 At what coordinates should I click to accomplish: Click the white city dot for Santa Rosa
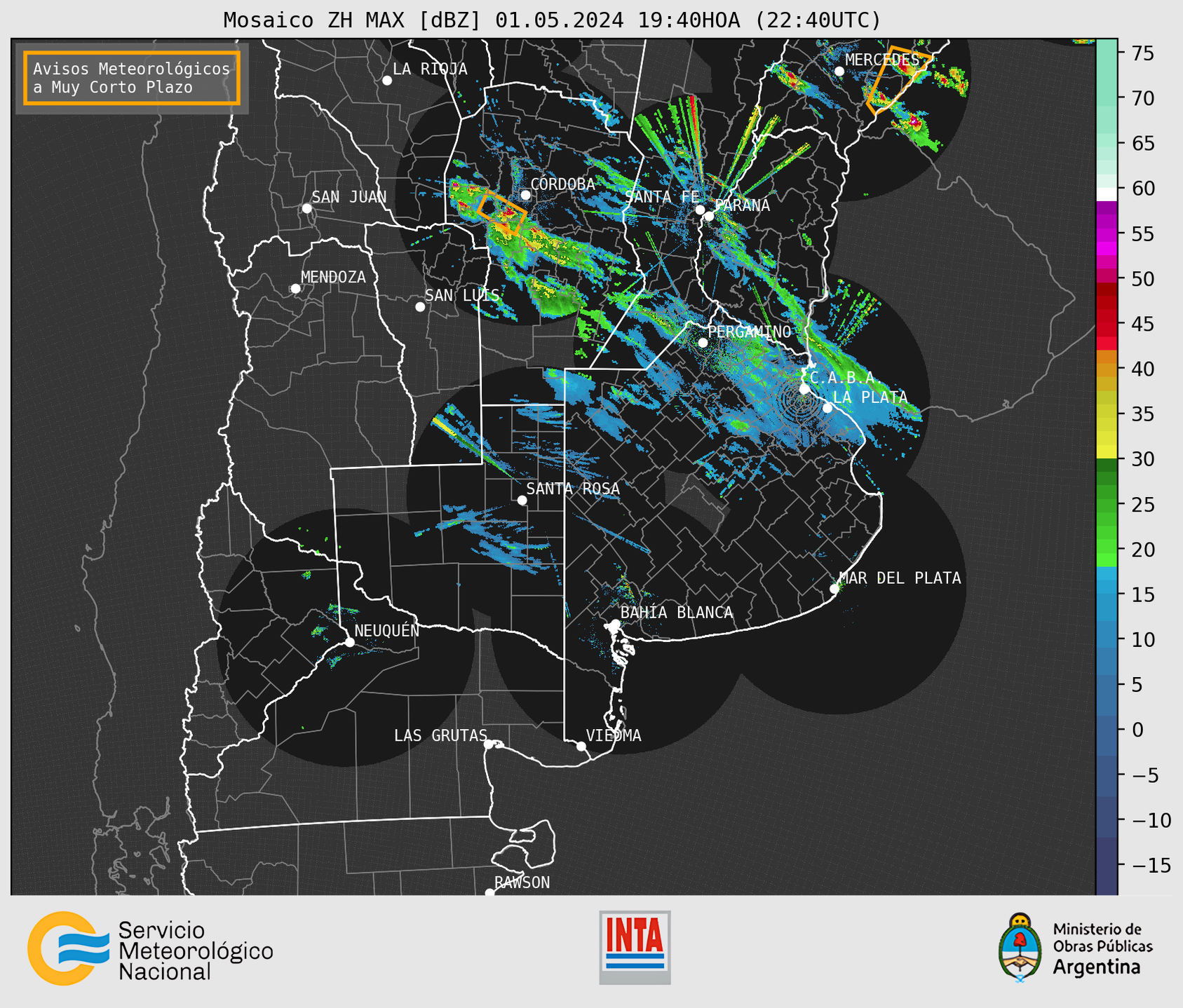(x=522, y=500)
